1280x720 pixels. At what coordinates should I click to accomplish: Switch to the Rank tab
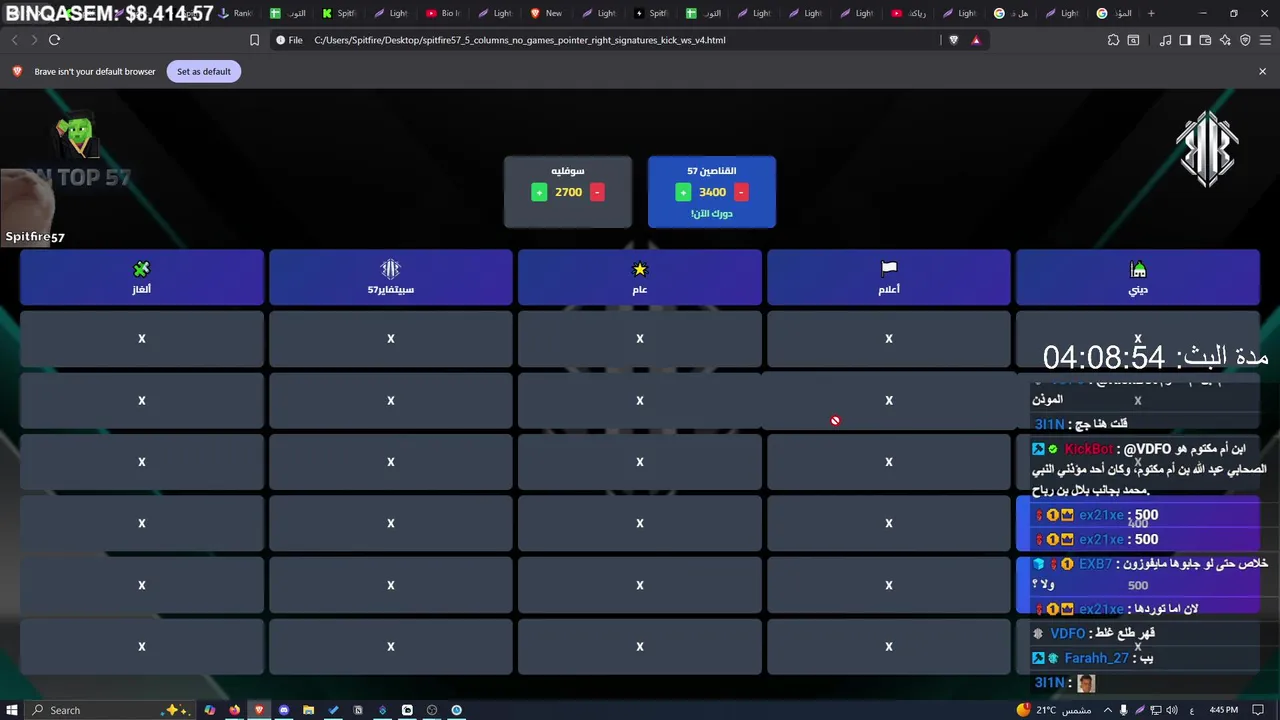(236, 13)
